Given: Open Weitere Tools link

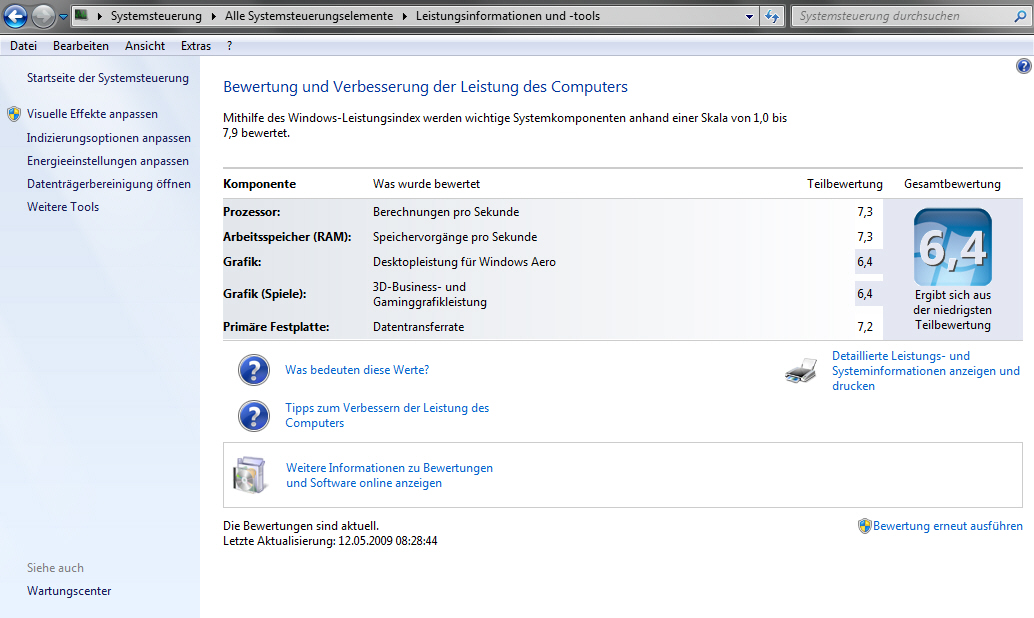Looking at the screenshot, I should 63,207.
